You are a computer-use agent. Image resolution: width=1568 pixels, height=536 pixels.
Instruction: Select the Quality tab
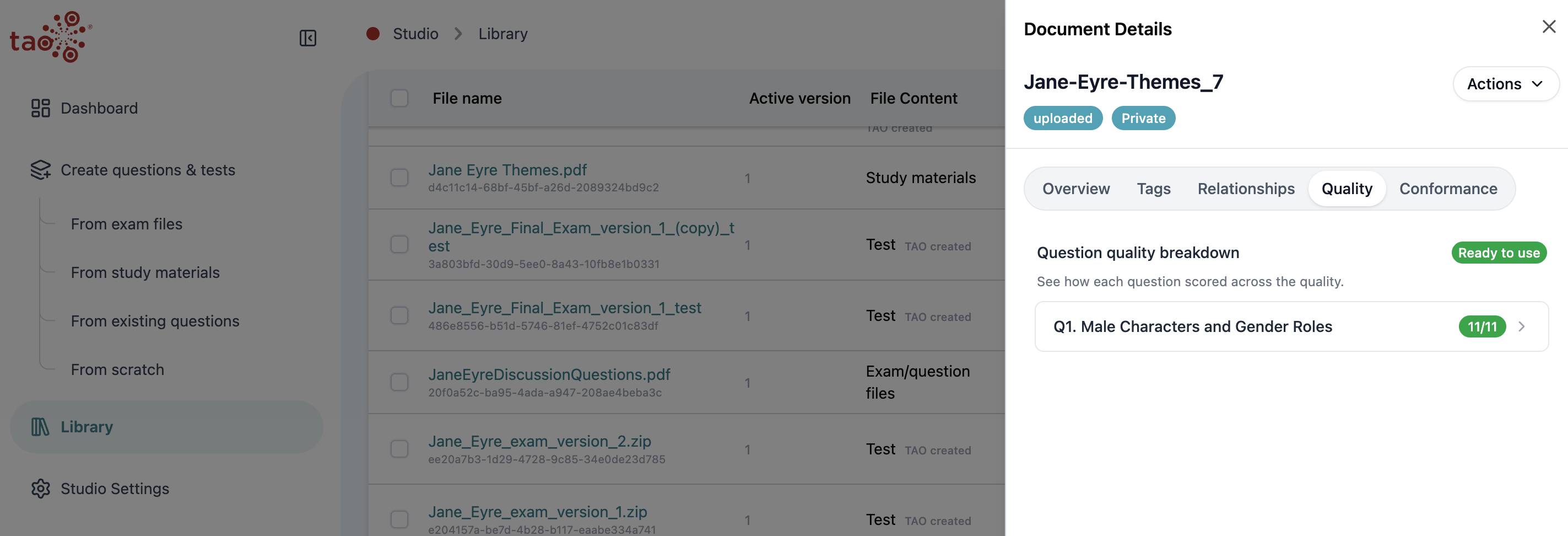(1347, 189)
